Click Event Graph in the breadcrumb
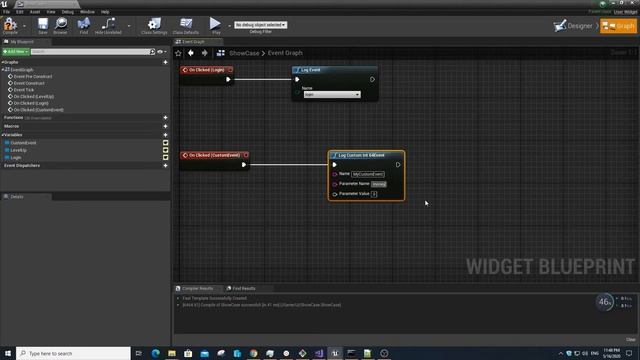This screenshot has height=360, width=640. pyautogui.click(x=285, y=53)
